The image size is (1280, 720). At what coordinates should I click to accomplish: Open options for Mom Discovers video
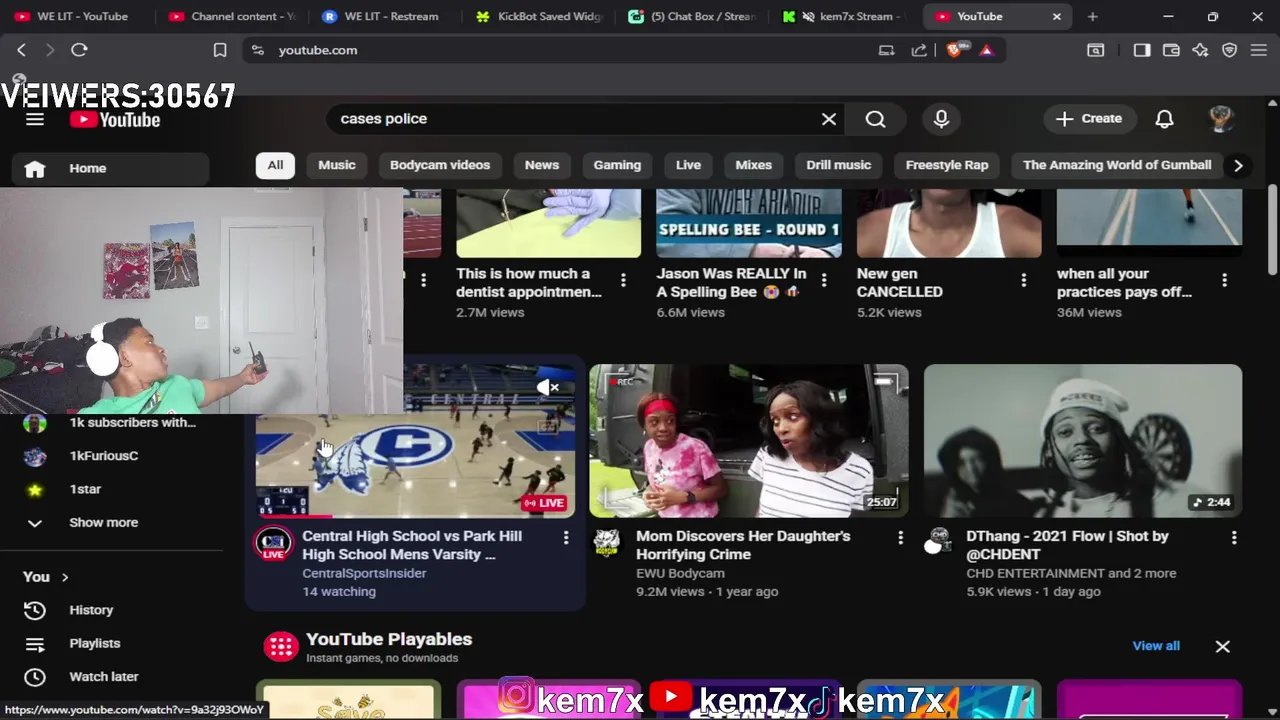click(x=900, y=538)
